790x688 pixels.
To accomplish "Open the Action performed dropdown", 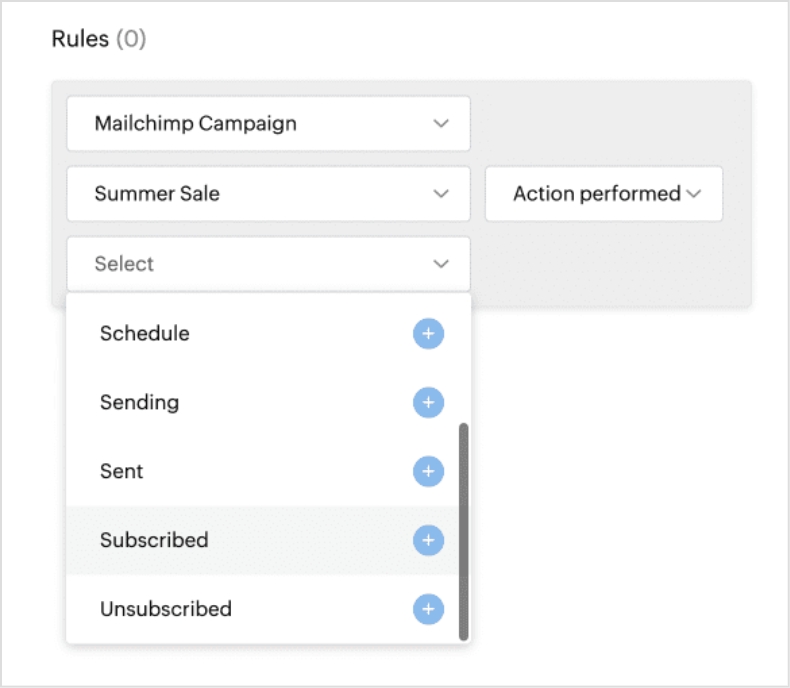I will pyautogui.click(x=603, y=194).
